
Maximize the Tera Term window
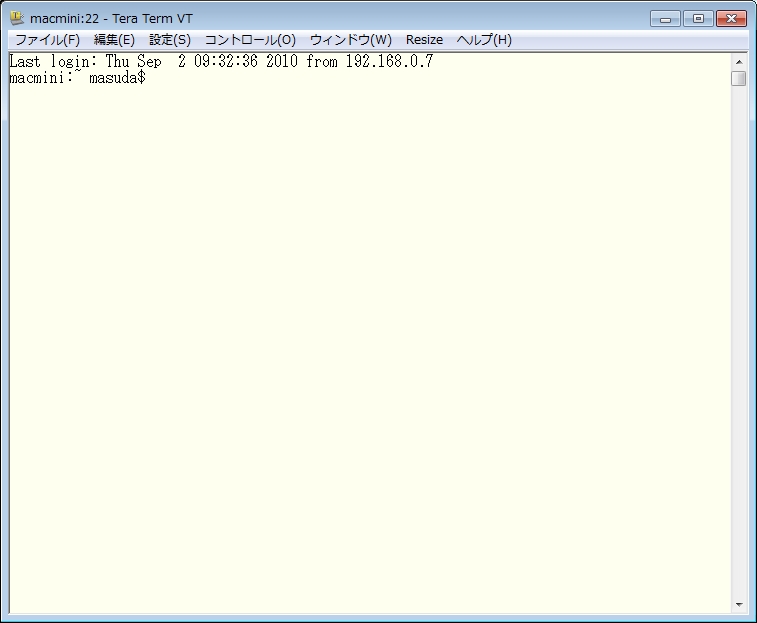coord(697,18)
